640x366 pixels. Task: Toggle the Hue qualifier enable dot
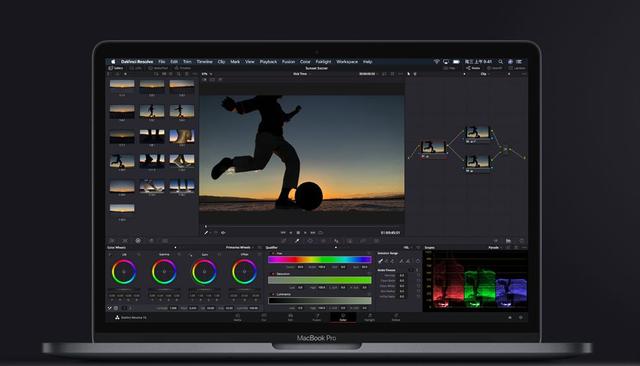[x=273, y=253]
